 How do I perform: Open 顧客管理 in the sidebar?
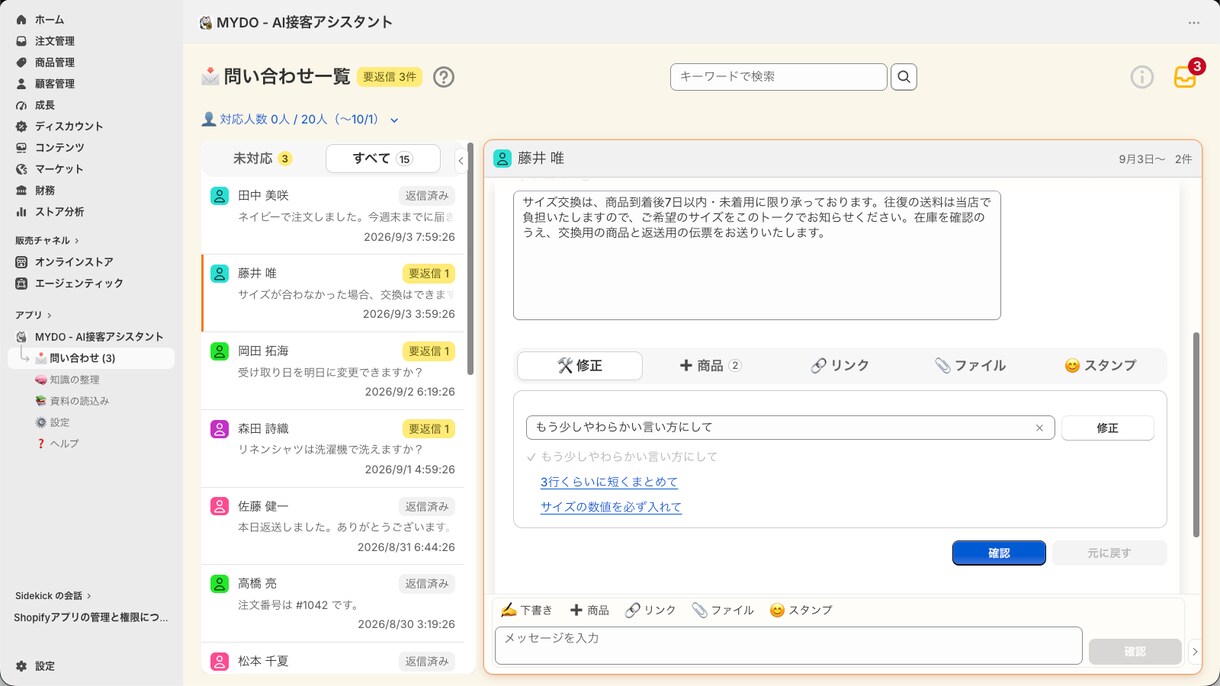tap(54, 84)
